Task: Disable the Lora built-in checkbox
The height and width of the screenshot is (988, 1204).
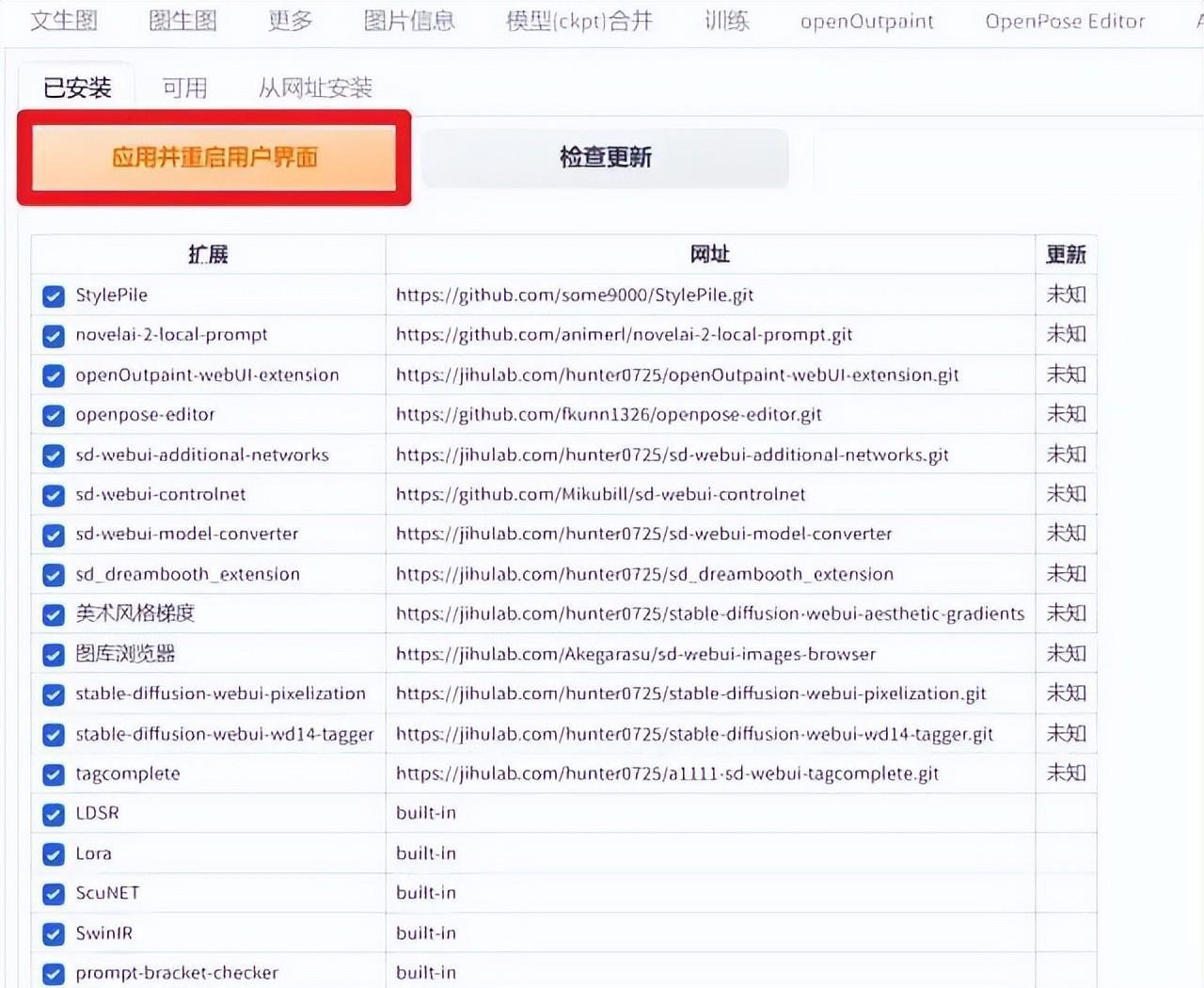Action: coord(54,854)
